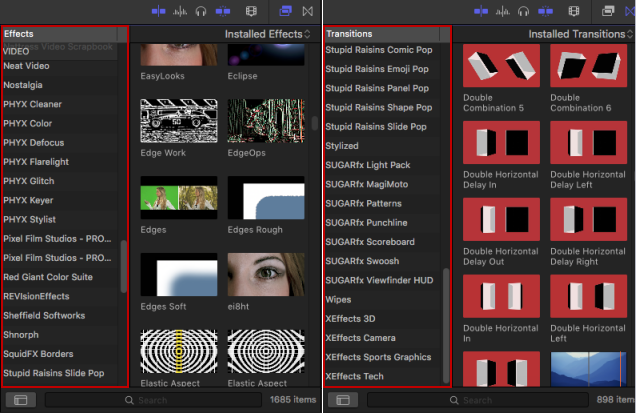Select PHYX Glitch category
636x413 pixels.
tap(60, 181)
